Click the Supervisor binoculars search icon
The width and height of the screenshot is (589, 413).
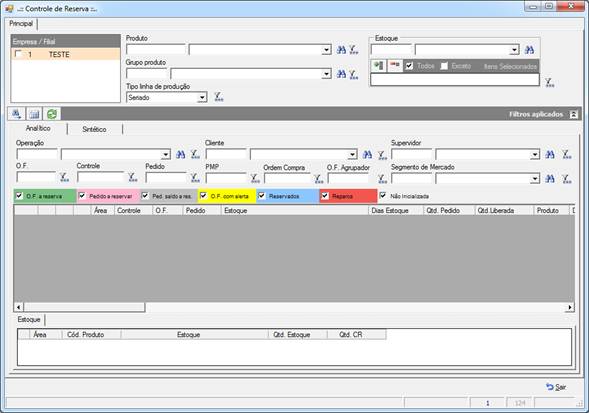click(550, 154)
